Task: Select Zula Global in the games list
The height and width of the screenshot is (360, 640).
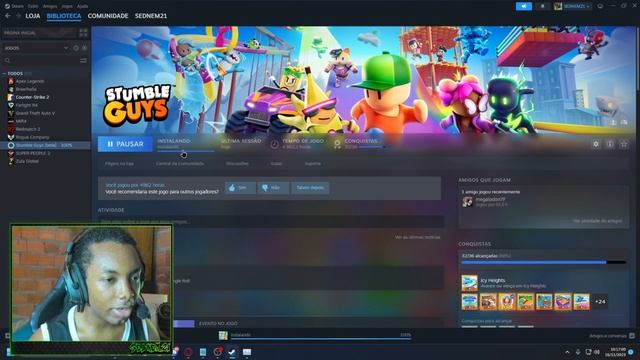Action: click(27, 161)
